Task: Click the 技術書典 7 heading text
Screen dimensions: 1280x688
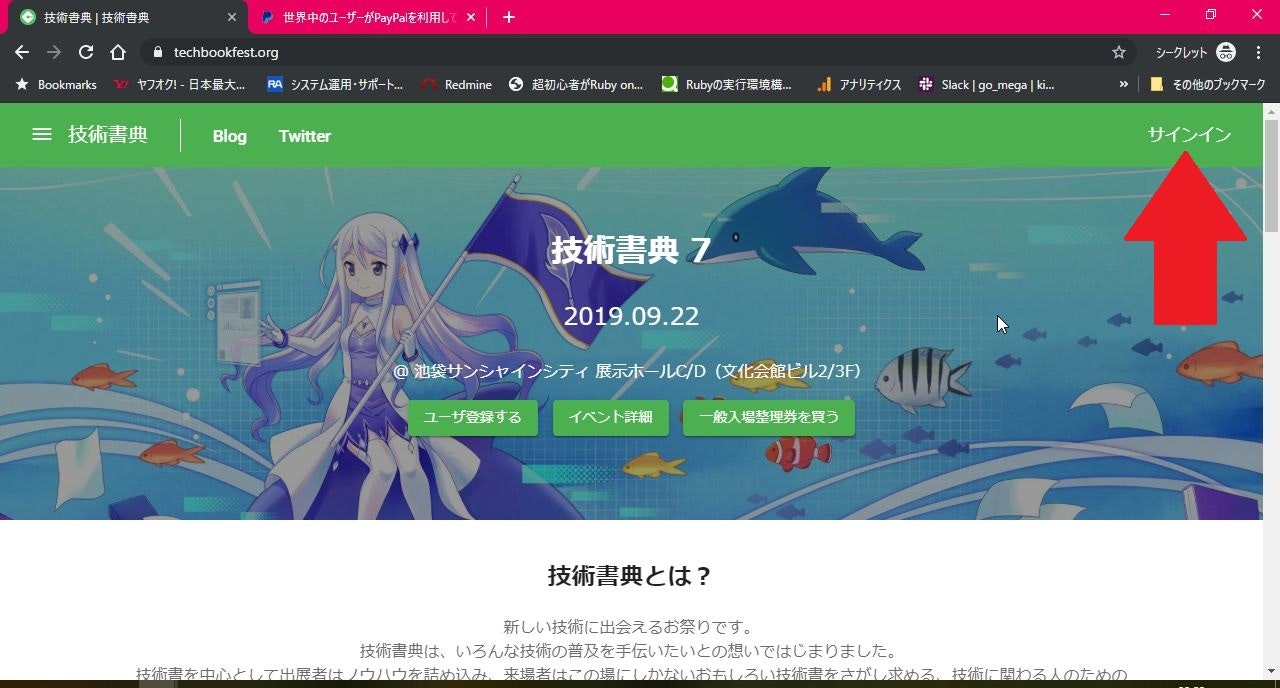Action: [x=631, y=250]
